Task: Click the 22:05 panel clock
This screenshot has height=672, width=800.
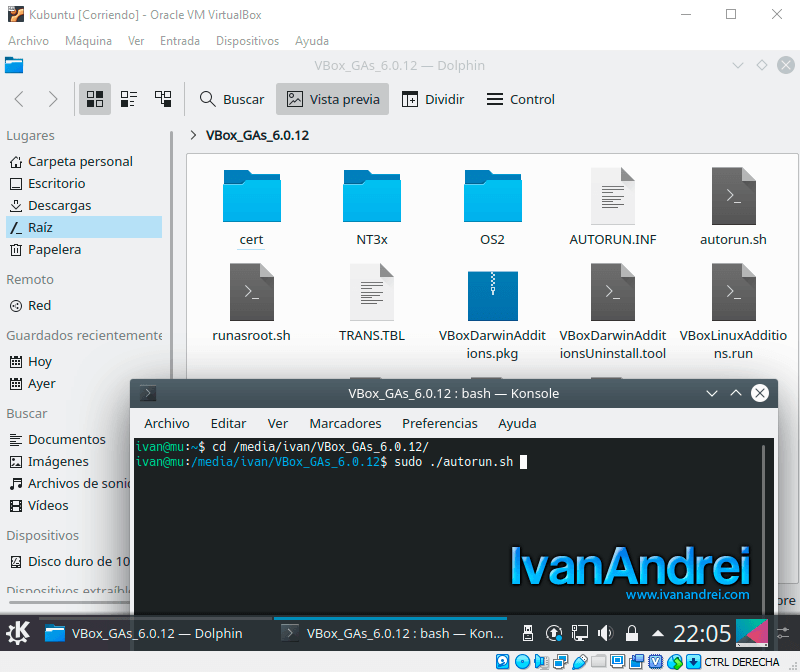Action: [702, 634]
